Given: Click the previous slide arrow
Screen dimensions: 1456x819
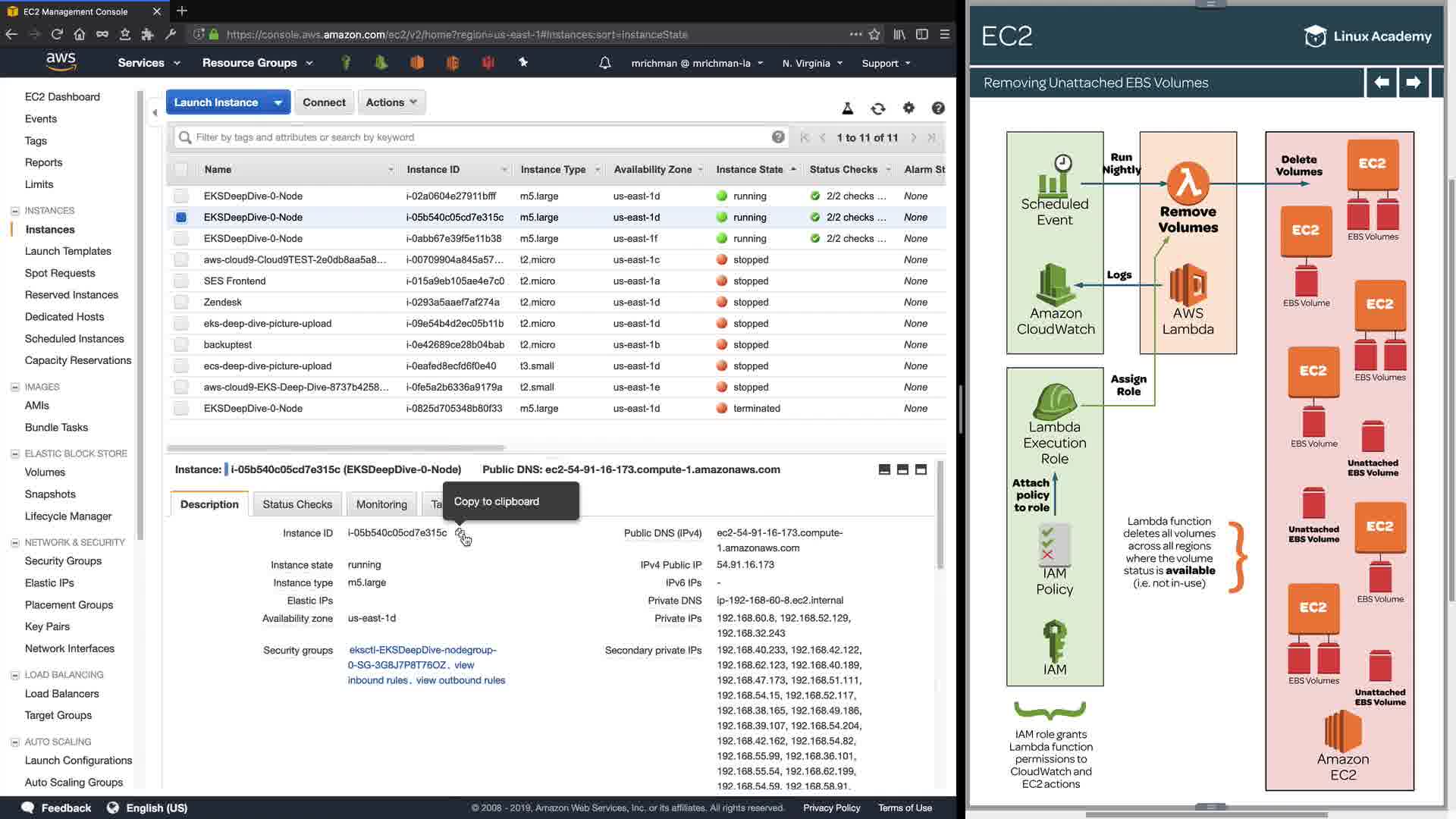Looking at the screenshot, I should pyautogui.click(x=1382, y=82).
